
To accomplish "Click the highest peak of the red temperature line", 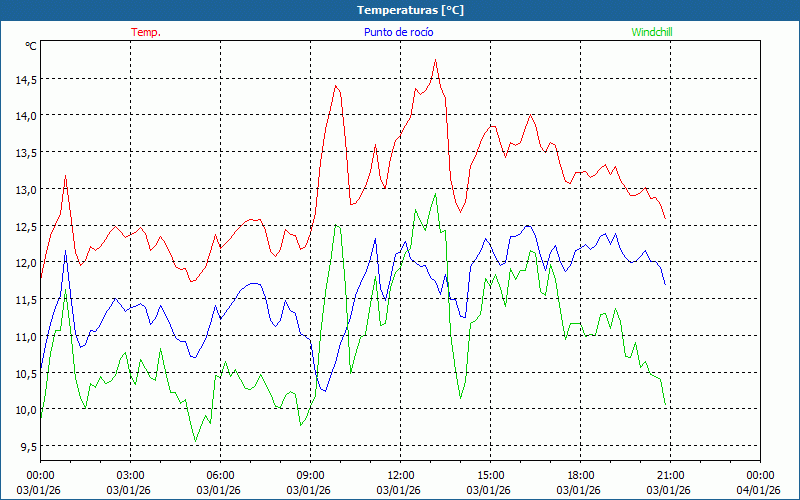I will tap(435, 60).
